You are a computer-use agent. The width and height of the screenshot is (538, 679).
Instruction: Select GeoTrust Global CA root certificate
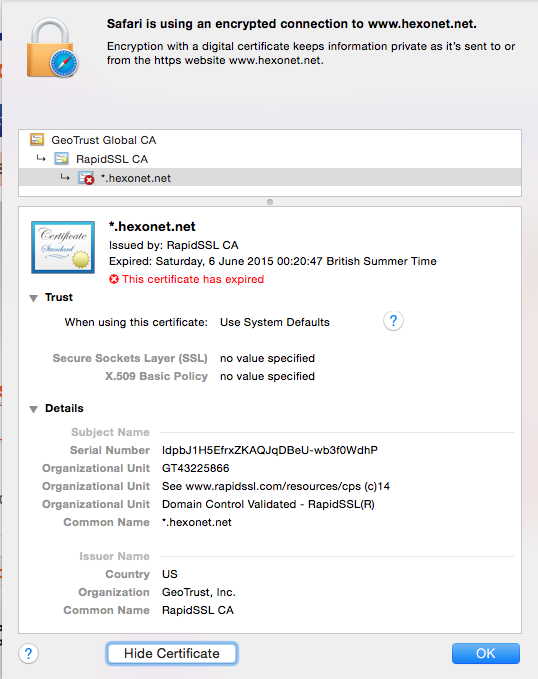coord(269,140)
